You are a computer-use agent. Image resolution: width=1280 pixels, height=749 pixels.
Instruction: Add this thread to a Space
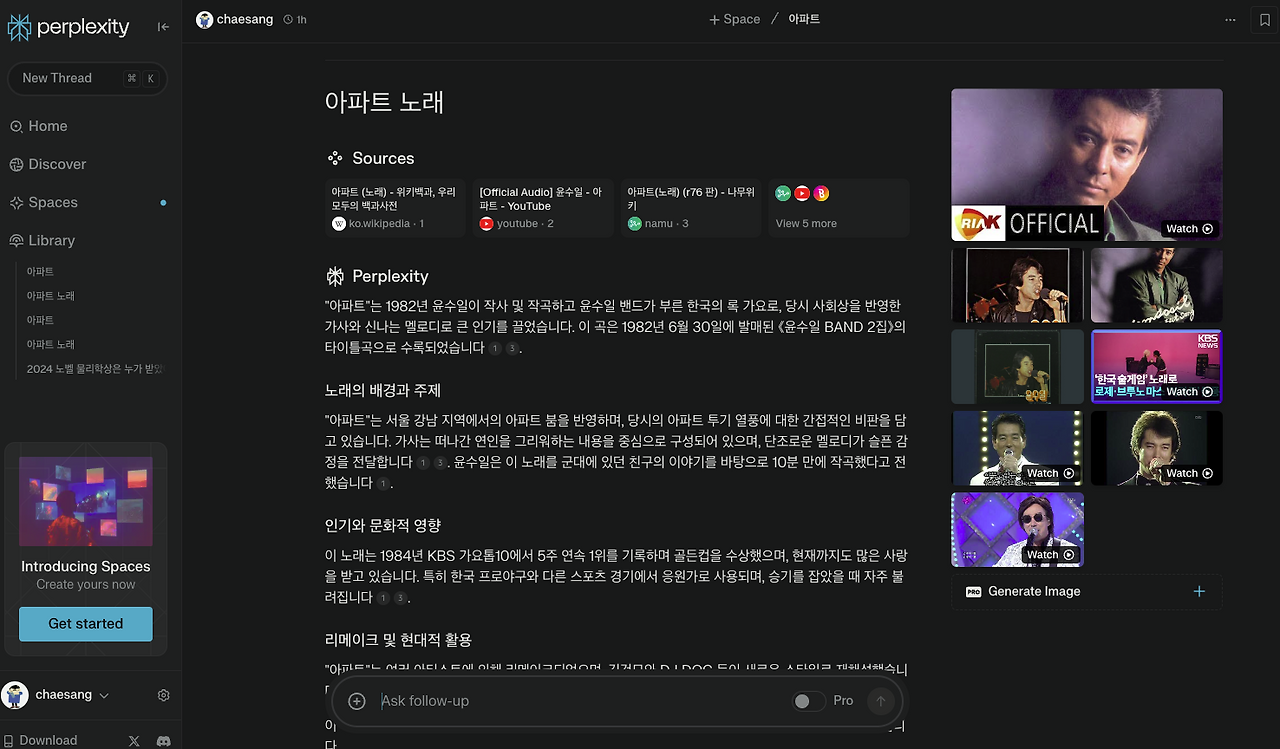click(735, 19)
